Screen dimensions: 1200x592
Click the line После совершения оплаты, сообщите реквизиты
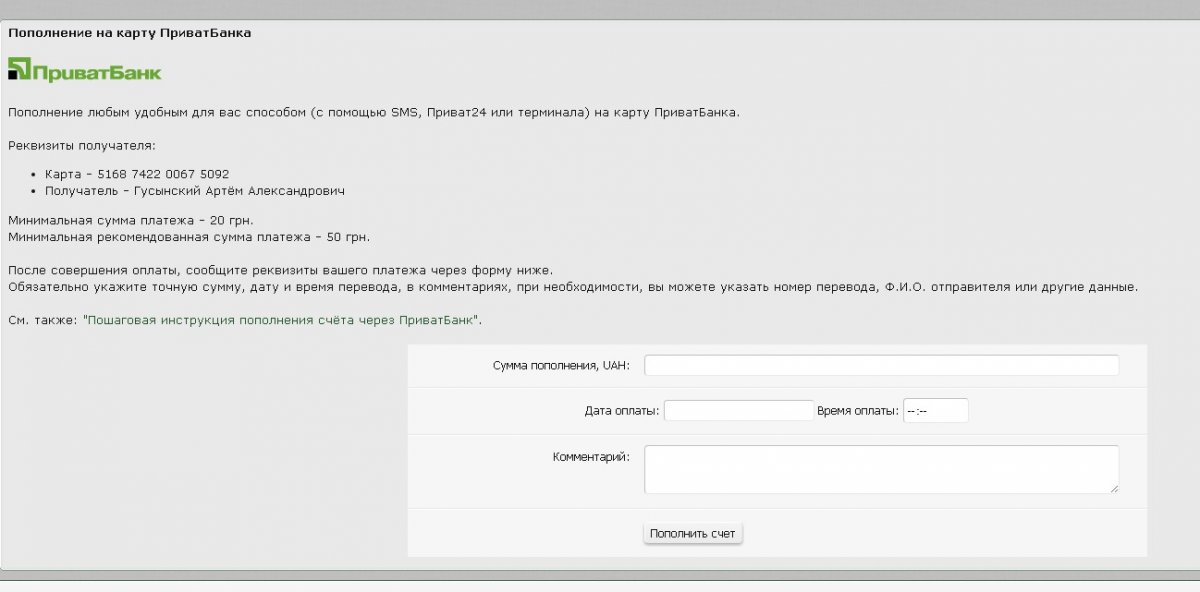(280, 271)
